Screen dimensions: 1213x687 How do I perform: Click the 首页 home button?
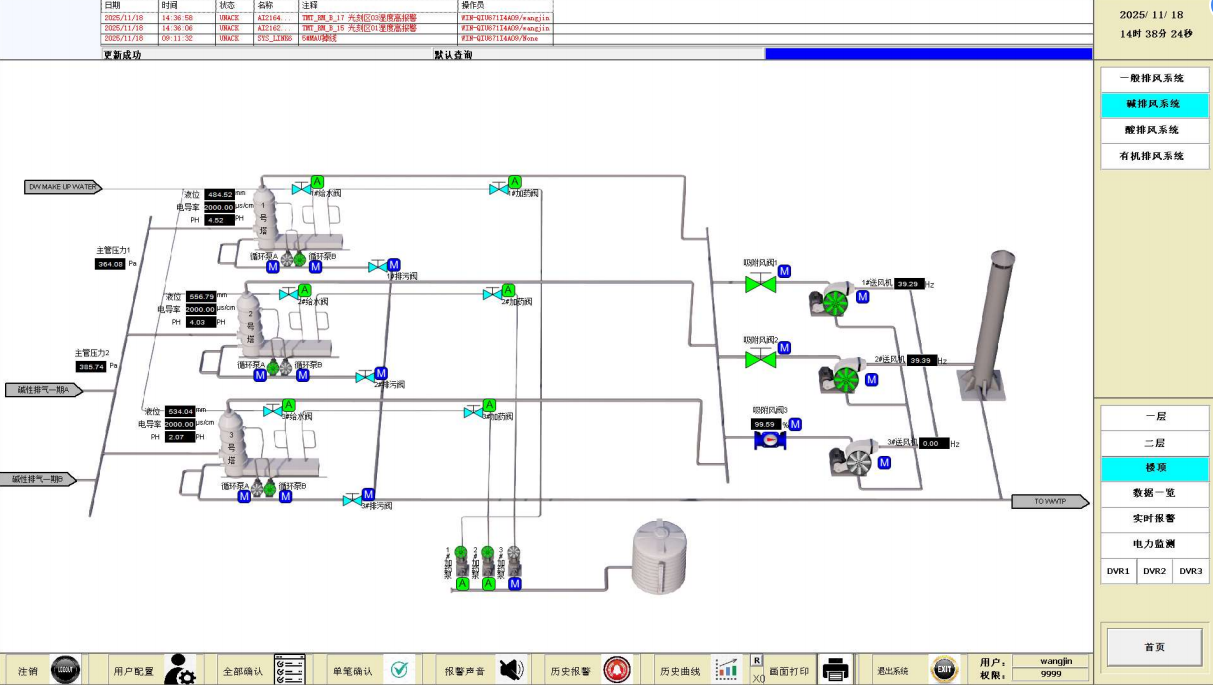tap(1153, 647)
